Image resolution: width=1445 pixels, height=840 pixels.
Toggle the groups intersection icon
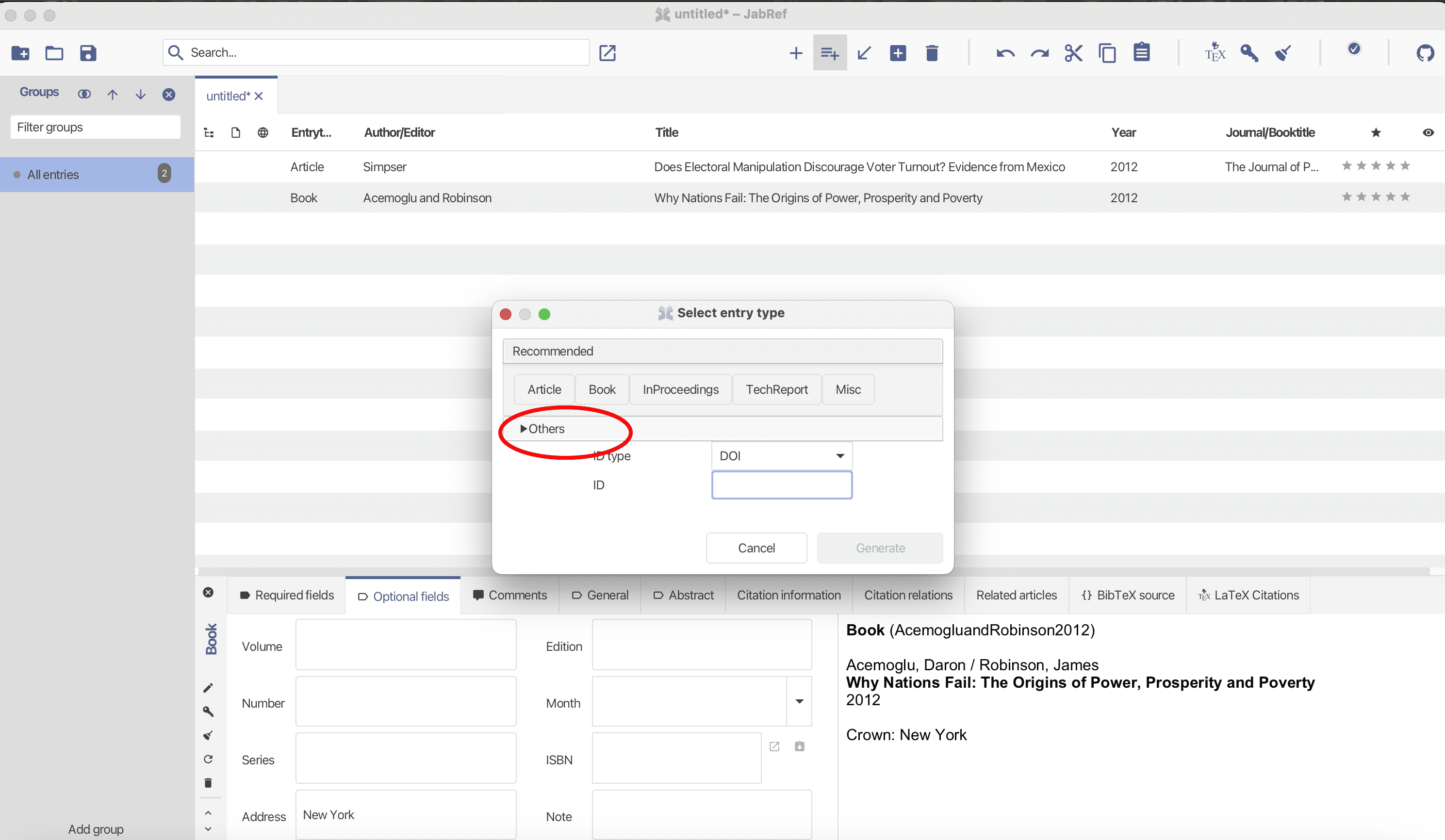[84, 94]
